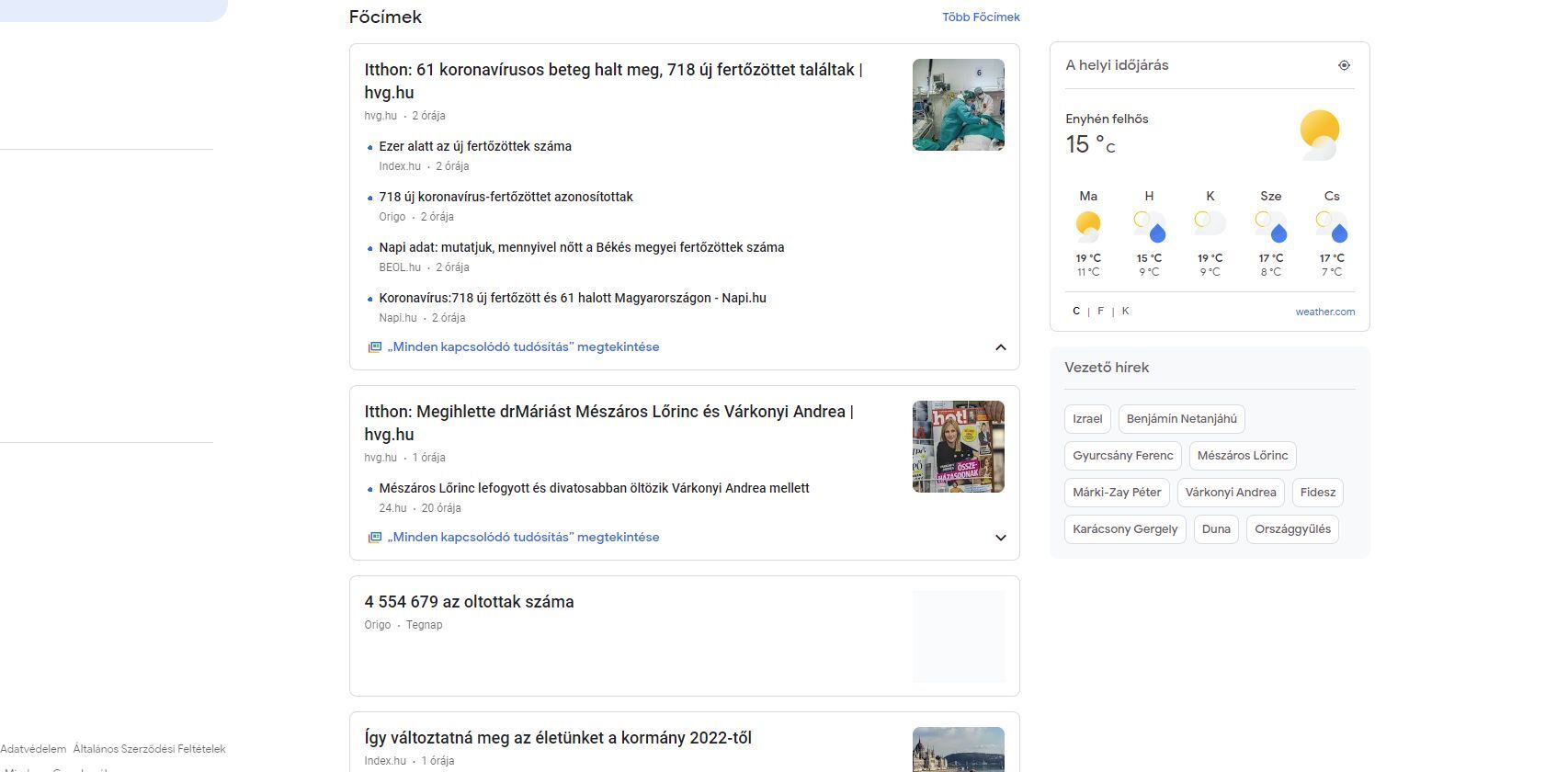Click full coverage icon under Mészáros Lőrinc story
Viewport: 1568px width, 772px height.
point(375,538)
